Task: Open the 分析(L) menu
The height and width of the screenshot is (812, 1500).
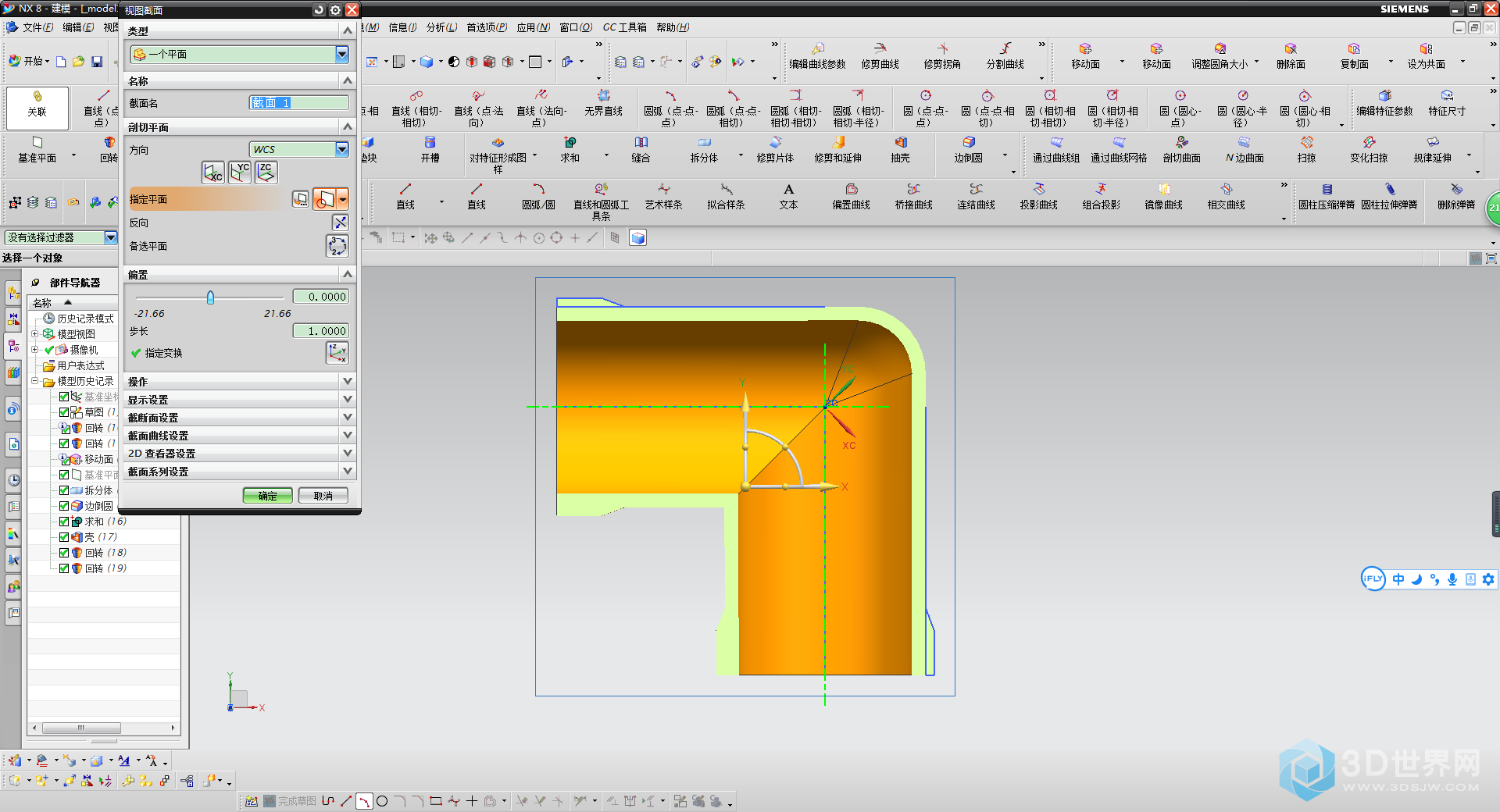Action: [441, 27]
